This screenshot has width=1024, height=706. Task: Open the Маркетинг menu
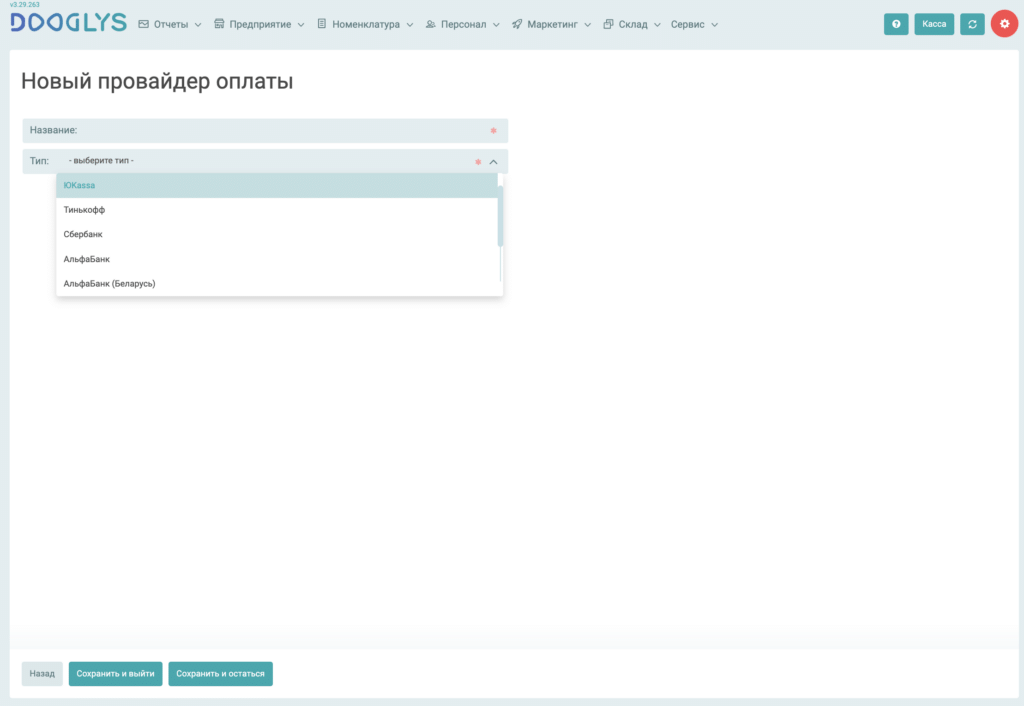(552, 24)
